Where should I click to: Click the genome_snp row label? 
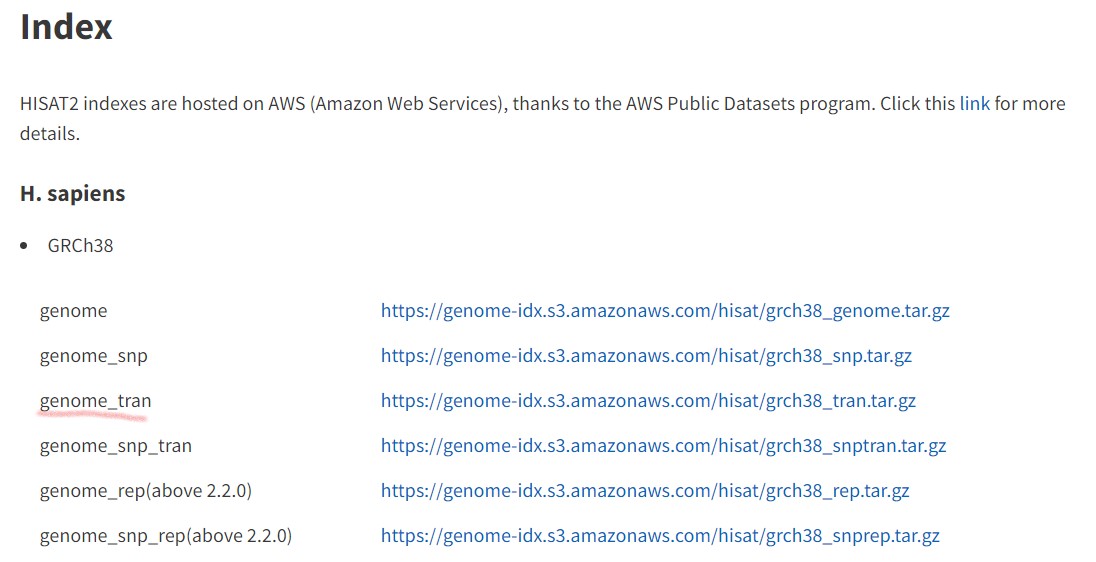click(94, 356)
